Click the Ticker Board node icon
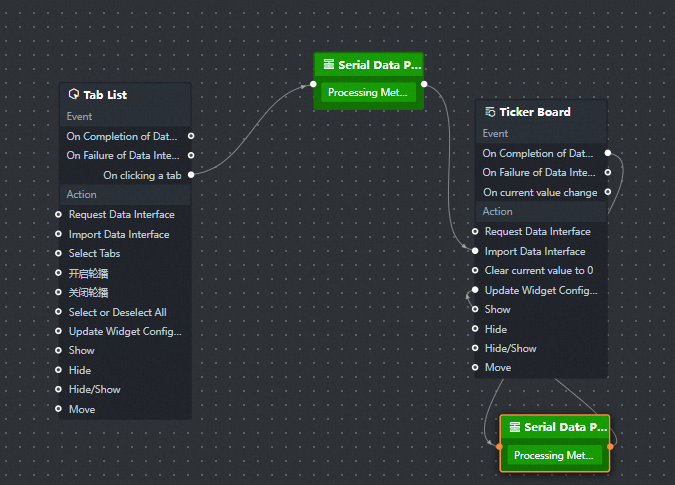The height and width of the screenshot is (485, 675). tap(490, 112)
